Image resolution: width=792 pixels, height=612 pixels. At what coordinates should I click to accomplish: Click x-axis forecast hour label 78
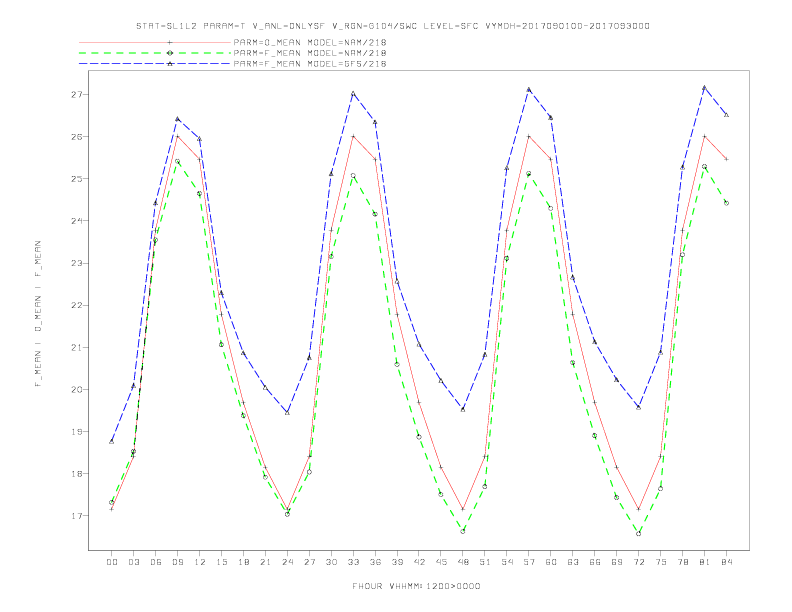[682, 562]
